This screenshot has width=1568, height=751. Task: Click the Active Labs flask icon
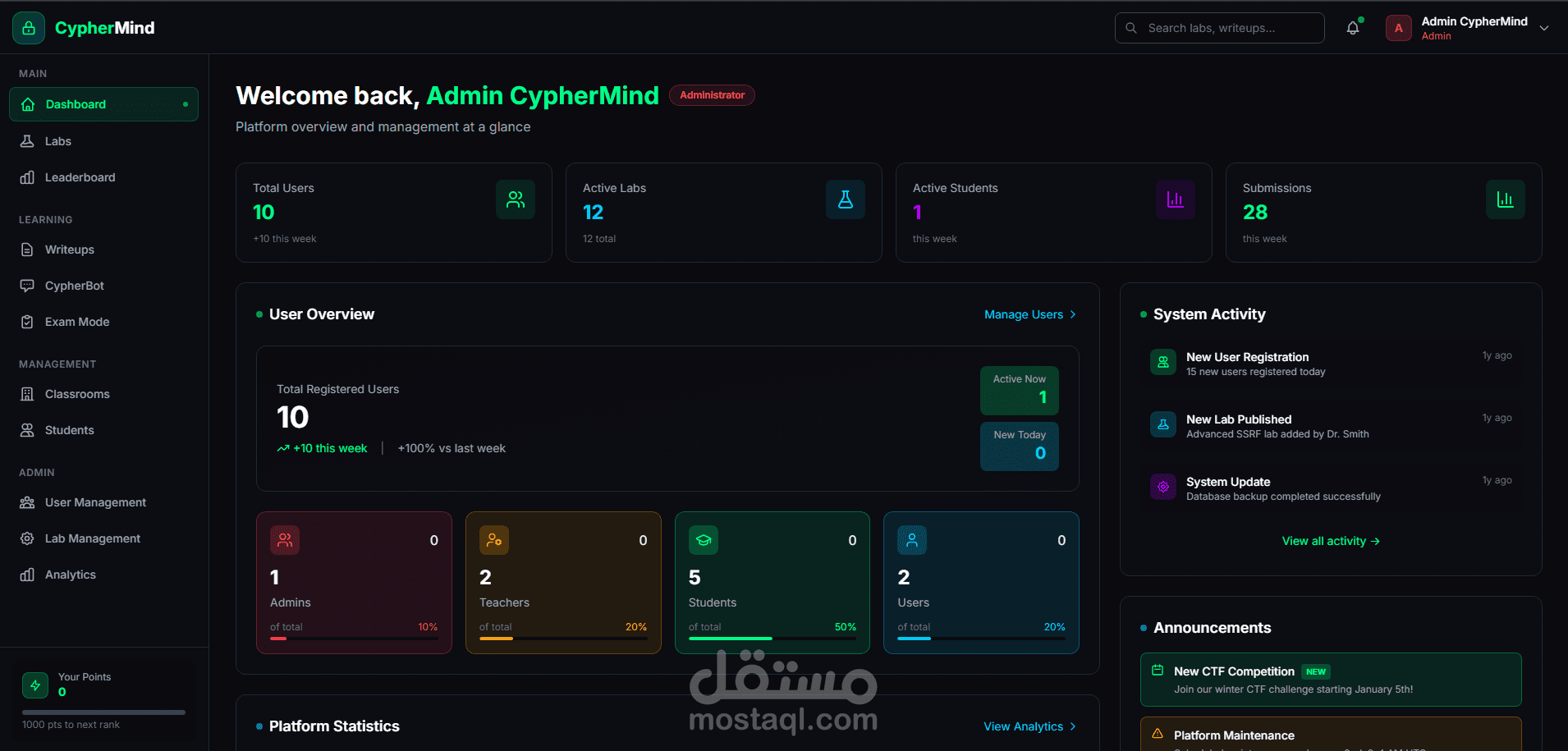pyautogui.click(x=845, y=199)
